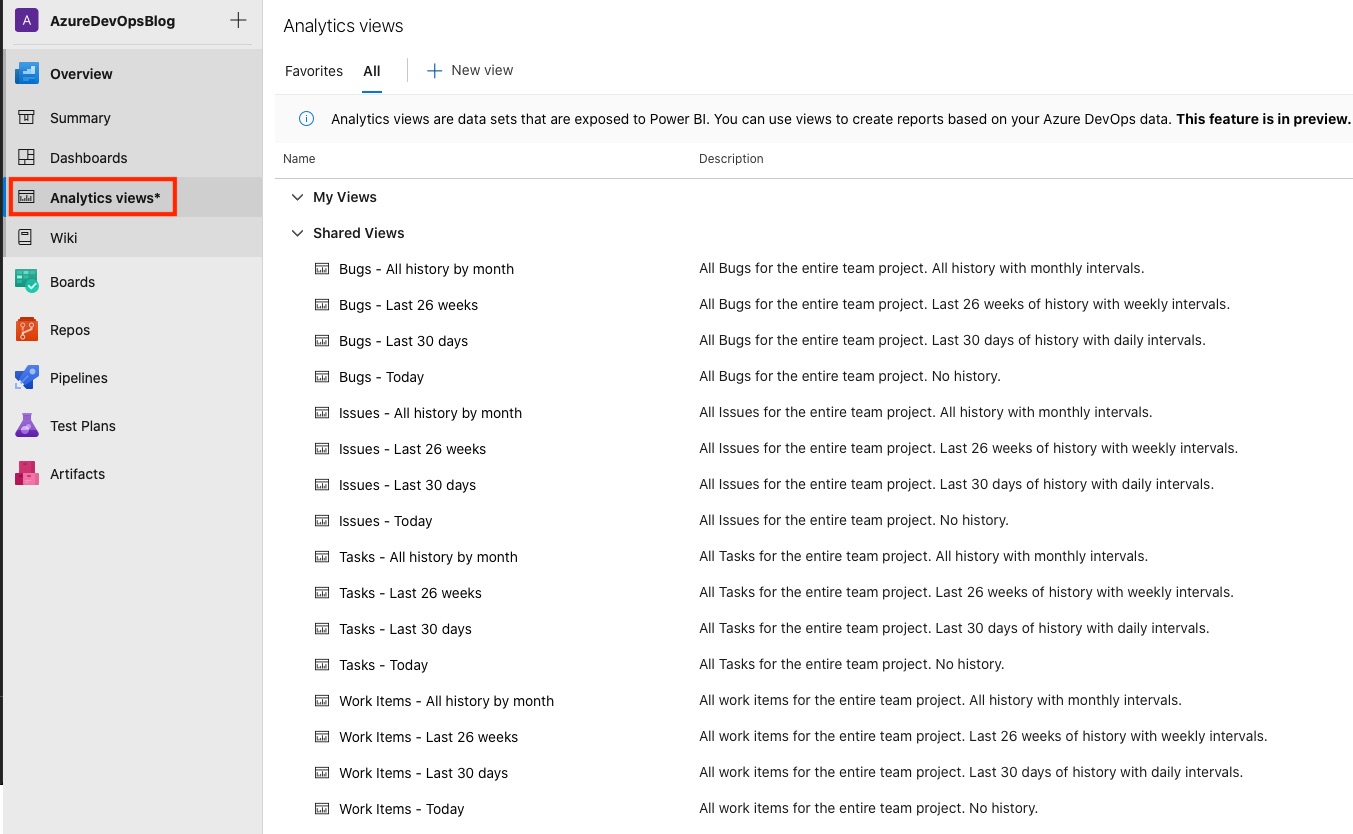Open the Pipelines hub

[79, 378]
